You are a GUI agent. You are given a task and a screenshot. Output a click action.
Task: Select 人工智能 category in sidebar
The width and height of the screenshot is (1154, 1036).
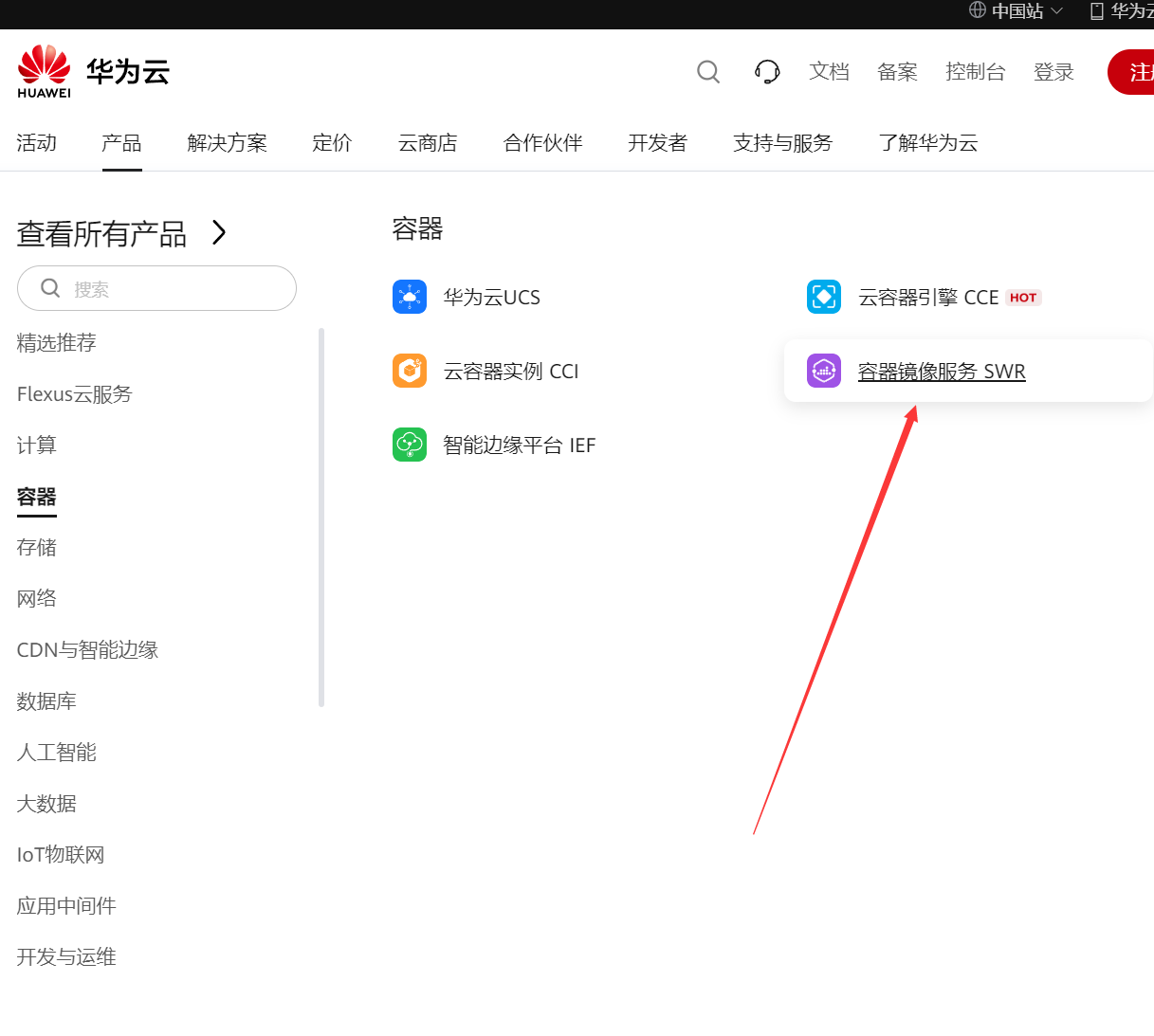(57, 753)
